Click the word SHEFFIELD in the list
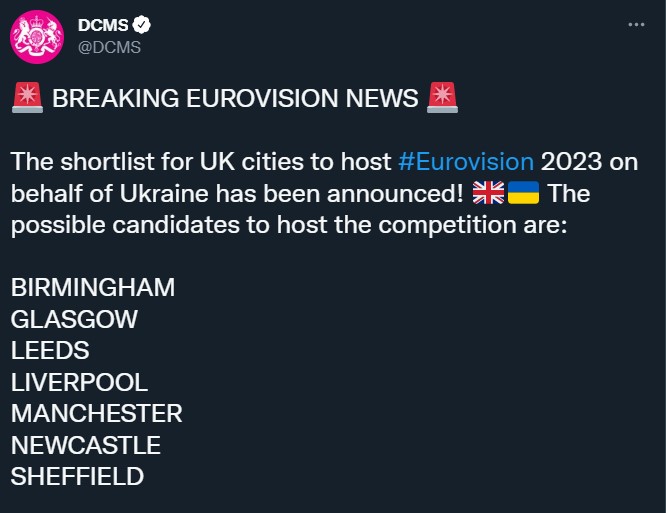The image size is (666, 513). (77, 476)
